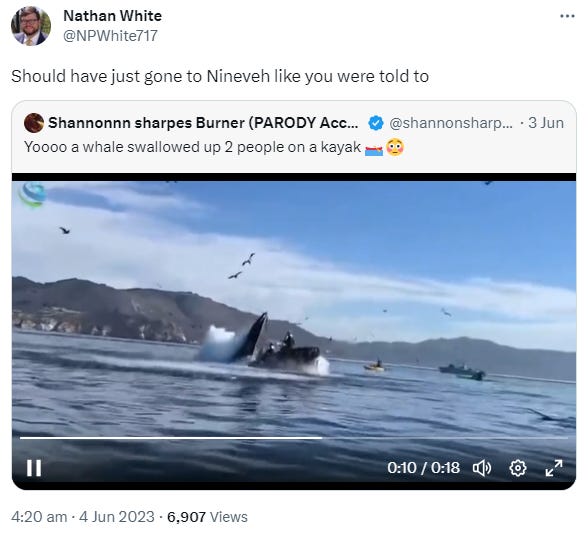588x534 pixels.
Task: Open the video settings gear
Action: 518,468
